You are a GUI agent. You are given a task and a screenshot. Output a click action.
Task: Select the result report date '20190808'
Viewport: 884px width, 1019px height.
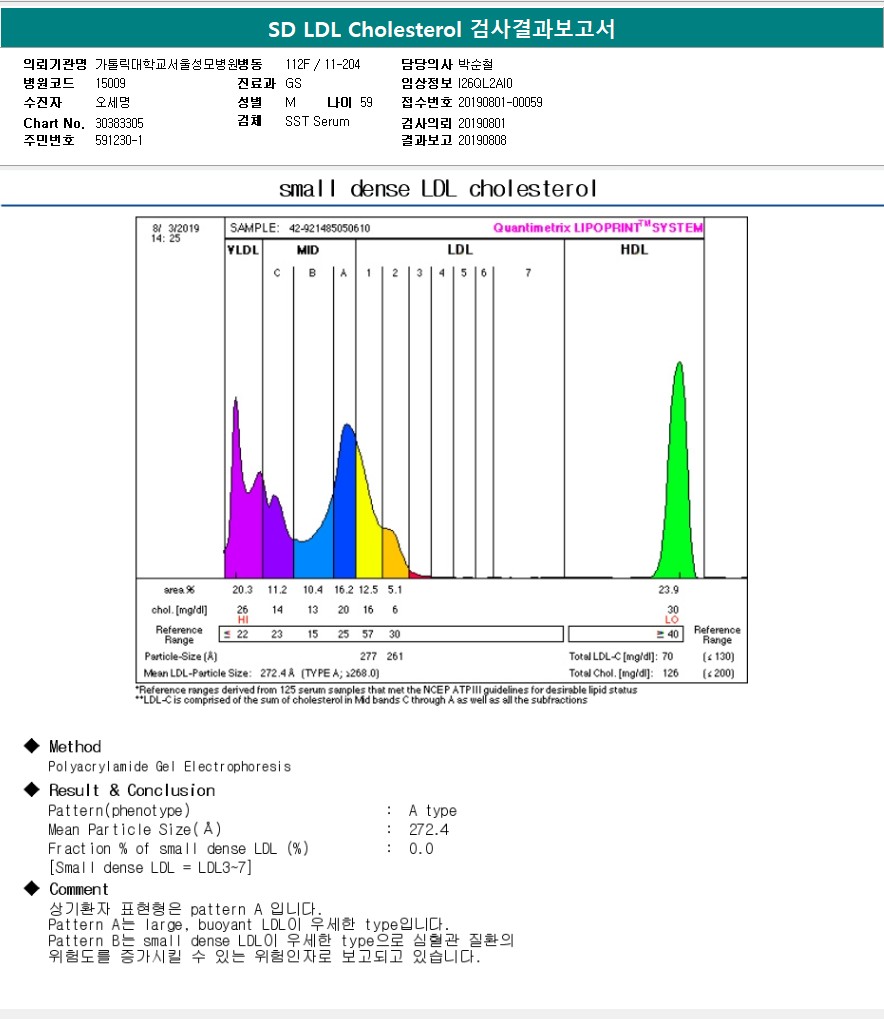[482, 140]
